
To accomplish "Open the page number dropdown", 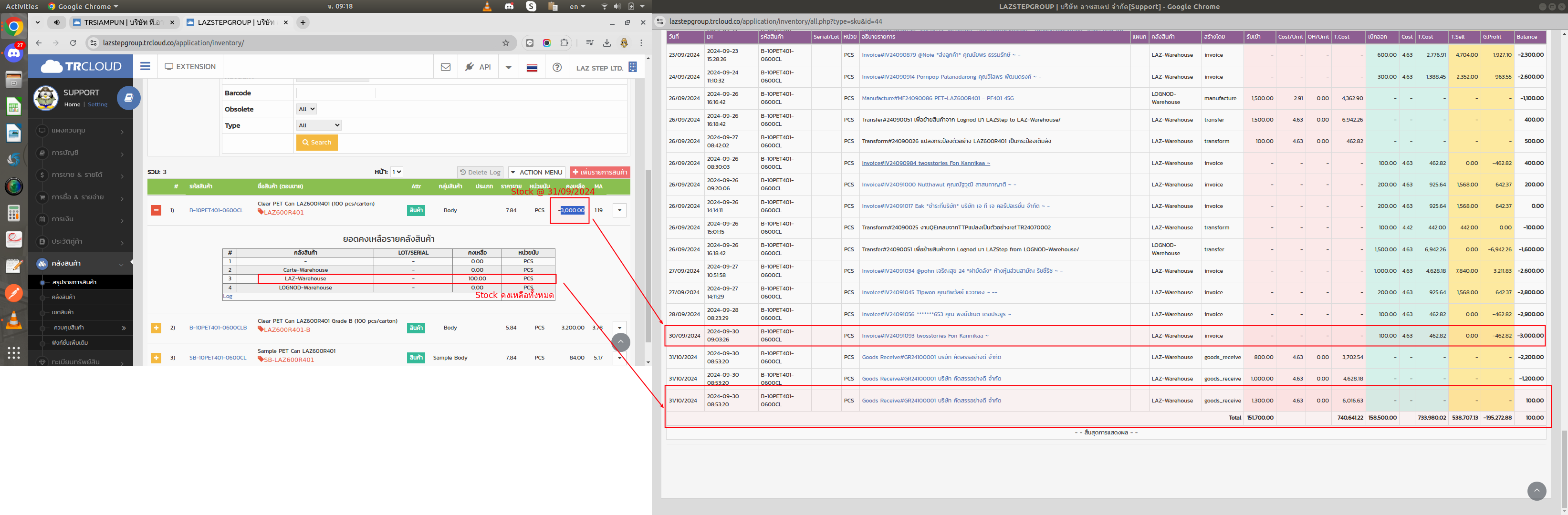I will [397, 172].
